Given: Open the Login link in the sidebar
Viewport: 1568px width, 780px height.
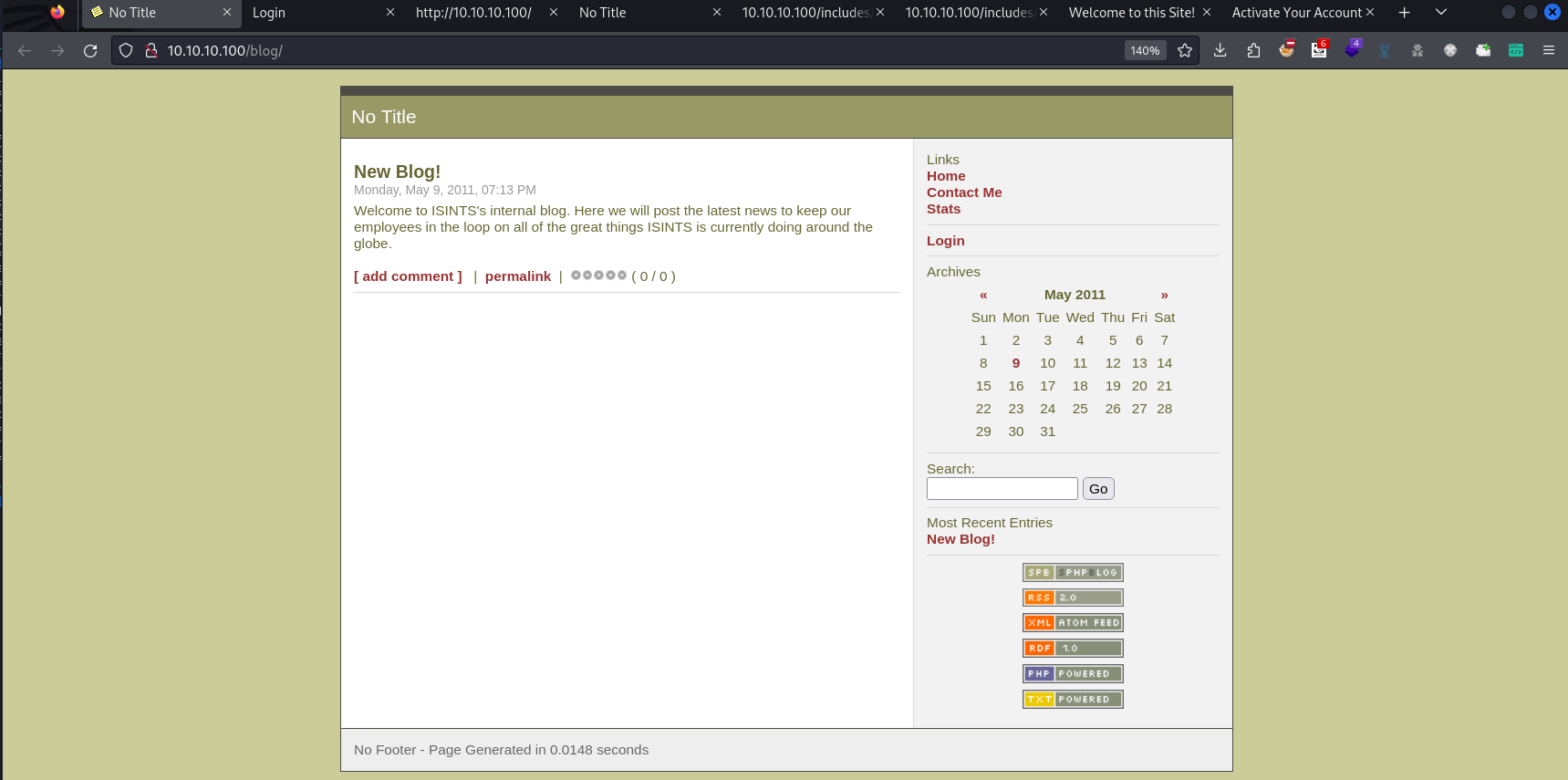Looking at the screenshot, I should [x=945, y=241].
